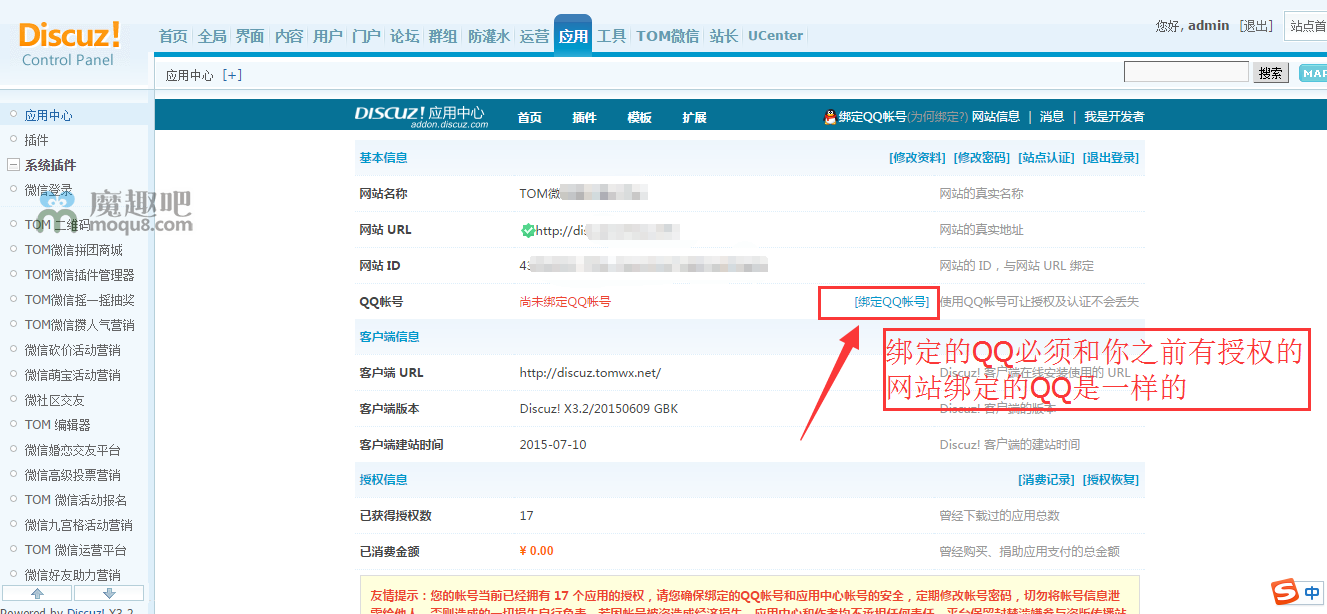Open 微信九宫格活动营销 in the sidebar
1327x614 pixels.
click(x=78, y=525)
